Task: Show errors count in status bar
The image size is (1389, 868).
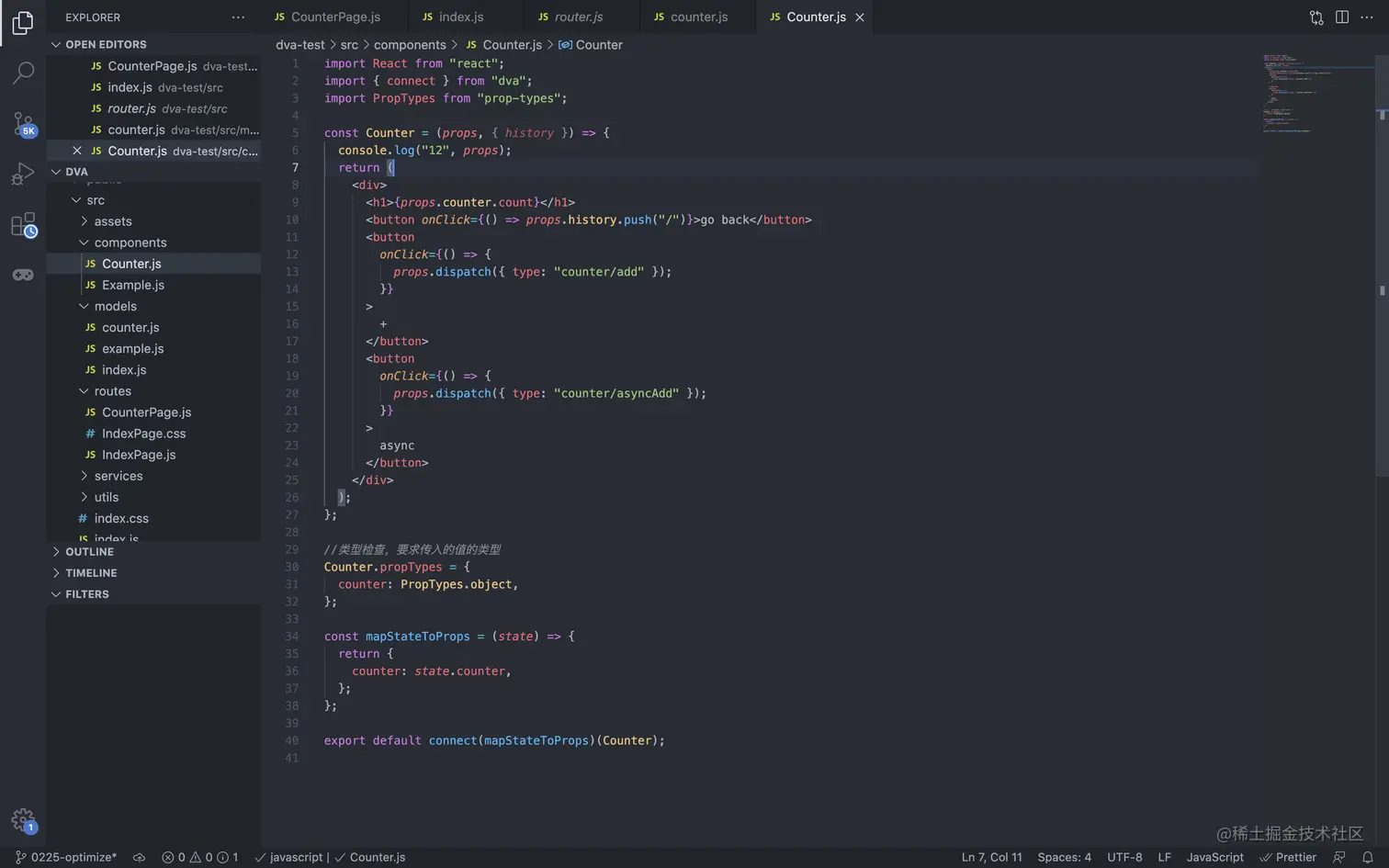Action: click(174, 857)
